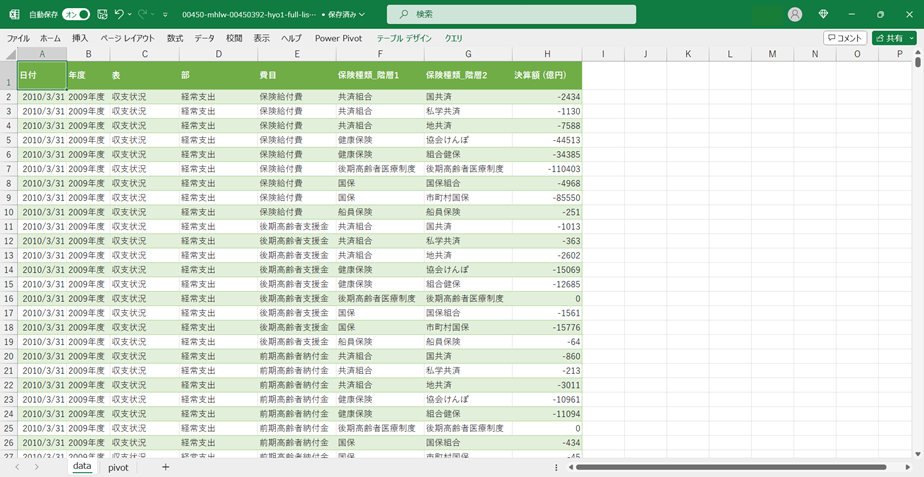Click next sheet navigation arrow
The image size is (924, 477).
coord(37,467)
